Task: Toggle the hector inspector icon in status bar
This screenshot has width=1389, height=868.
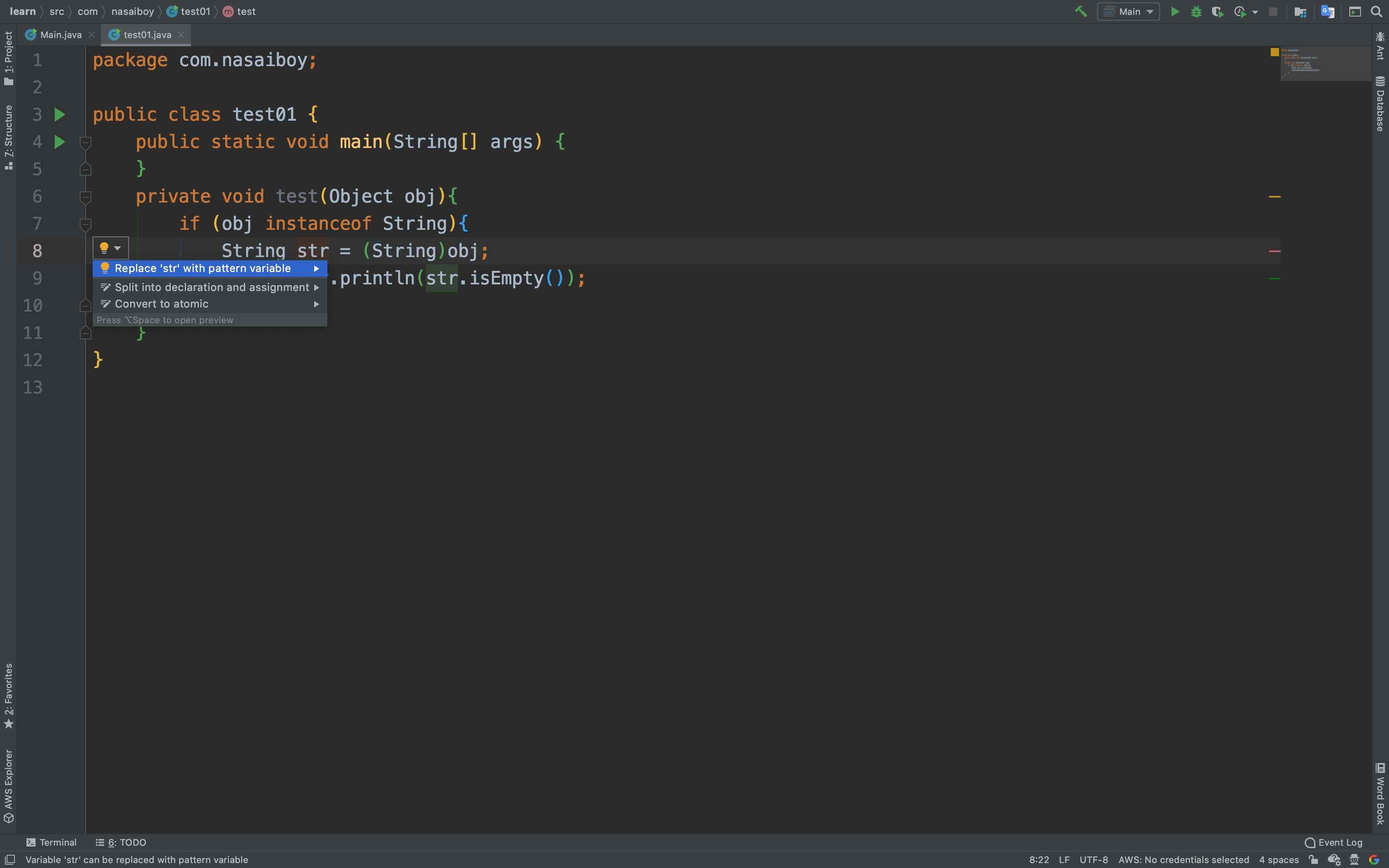Action: click(1354, 859)
